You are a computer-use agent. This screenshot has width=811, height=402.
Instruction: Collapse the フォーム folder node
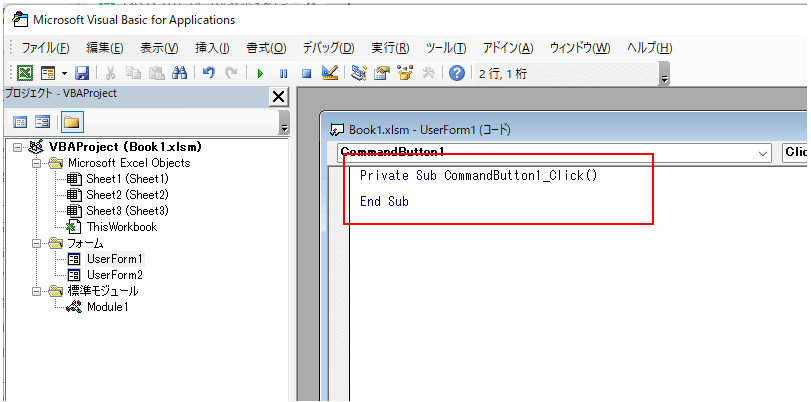36,243
